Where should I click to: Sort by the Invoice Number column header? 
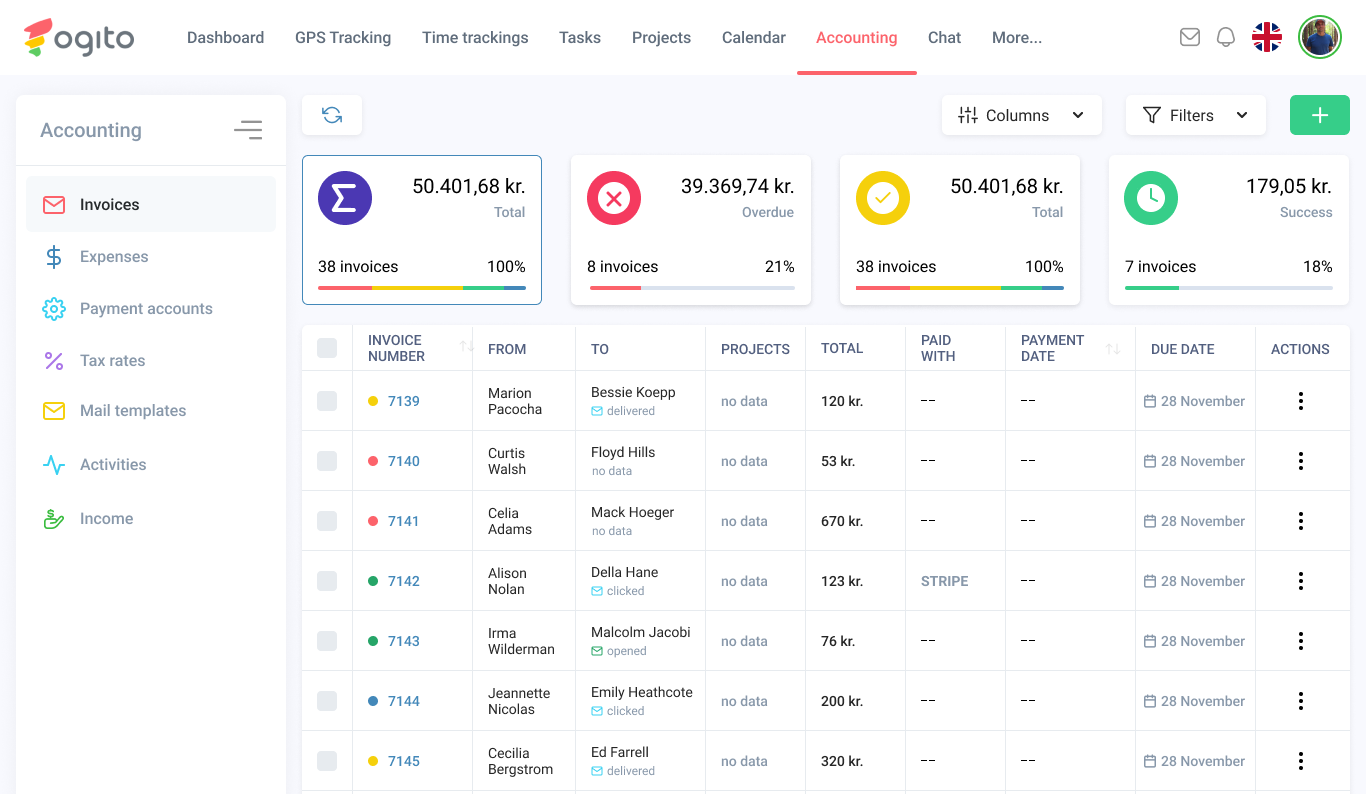click(396, 348)
